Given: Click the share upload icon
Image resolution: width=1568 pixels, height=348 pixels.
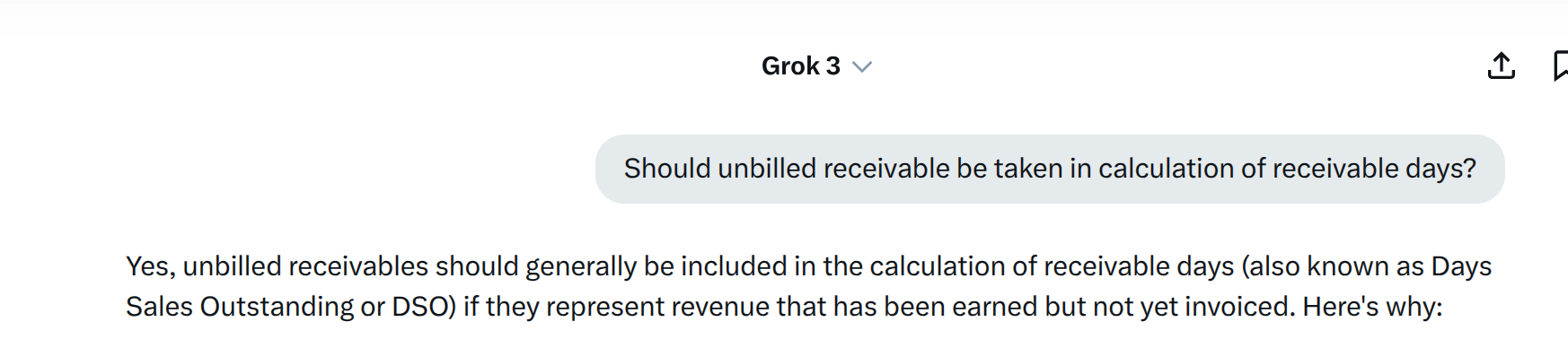Looking at the screenshot, I should click(x=1501, y=65).
